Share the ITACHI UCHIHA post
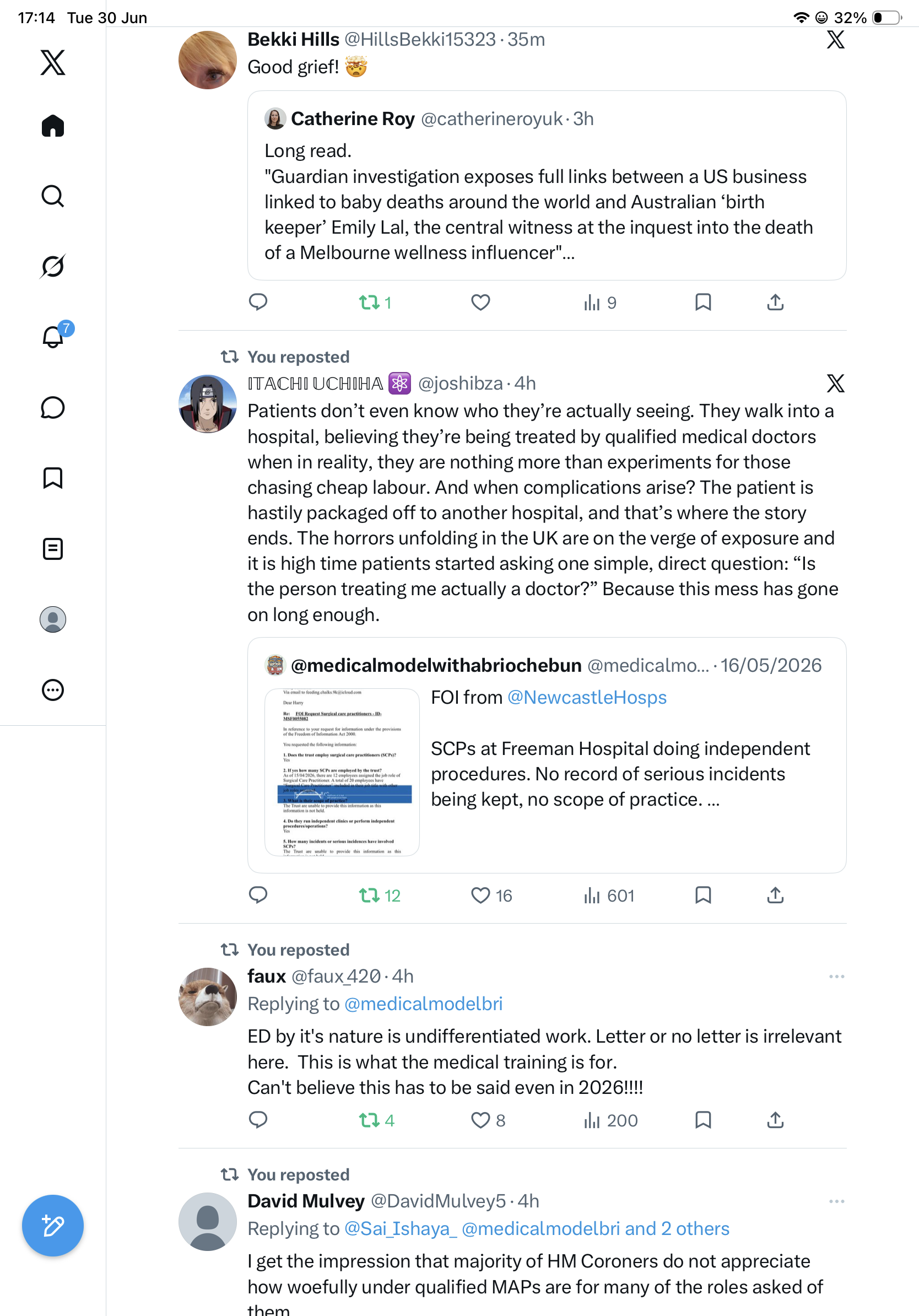919x1316 pixels. [775, 895]
